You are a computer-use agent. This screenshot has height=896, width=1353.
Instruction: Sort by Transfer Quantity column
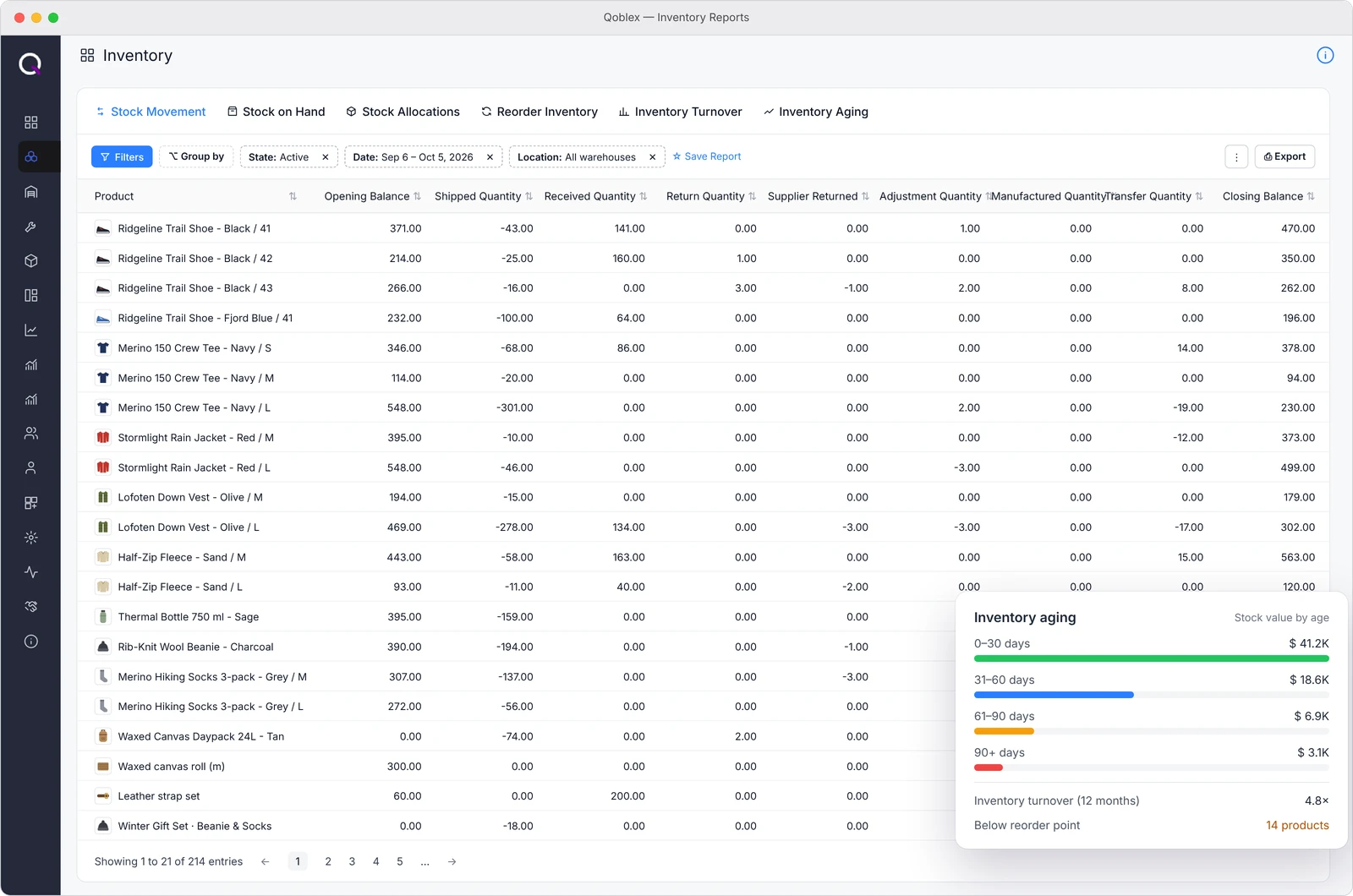pos(1199,196)
